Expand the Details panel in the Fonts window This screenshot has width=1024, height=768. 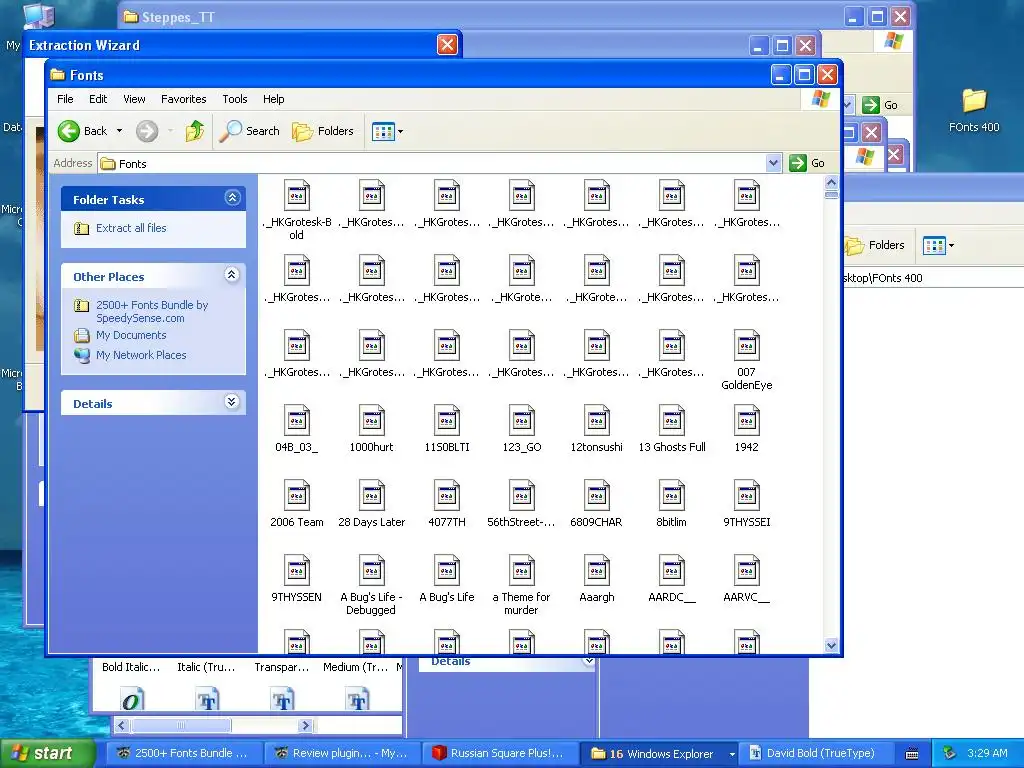pyautogui.click(x=232, y=402)
